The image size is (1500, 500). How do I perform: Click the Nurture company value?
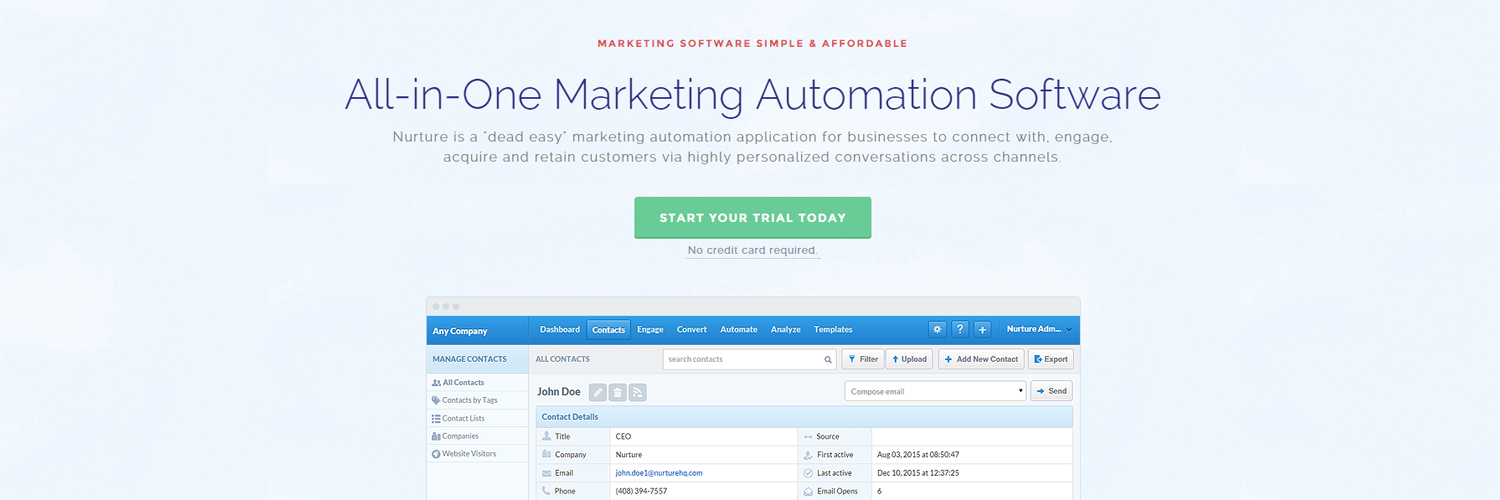pyautogui.click(x=629, y=455)
